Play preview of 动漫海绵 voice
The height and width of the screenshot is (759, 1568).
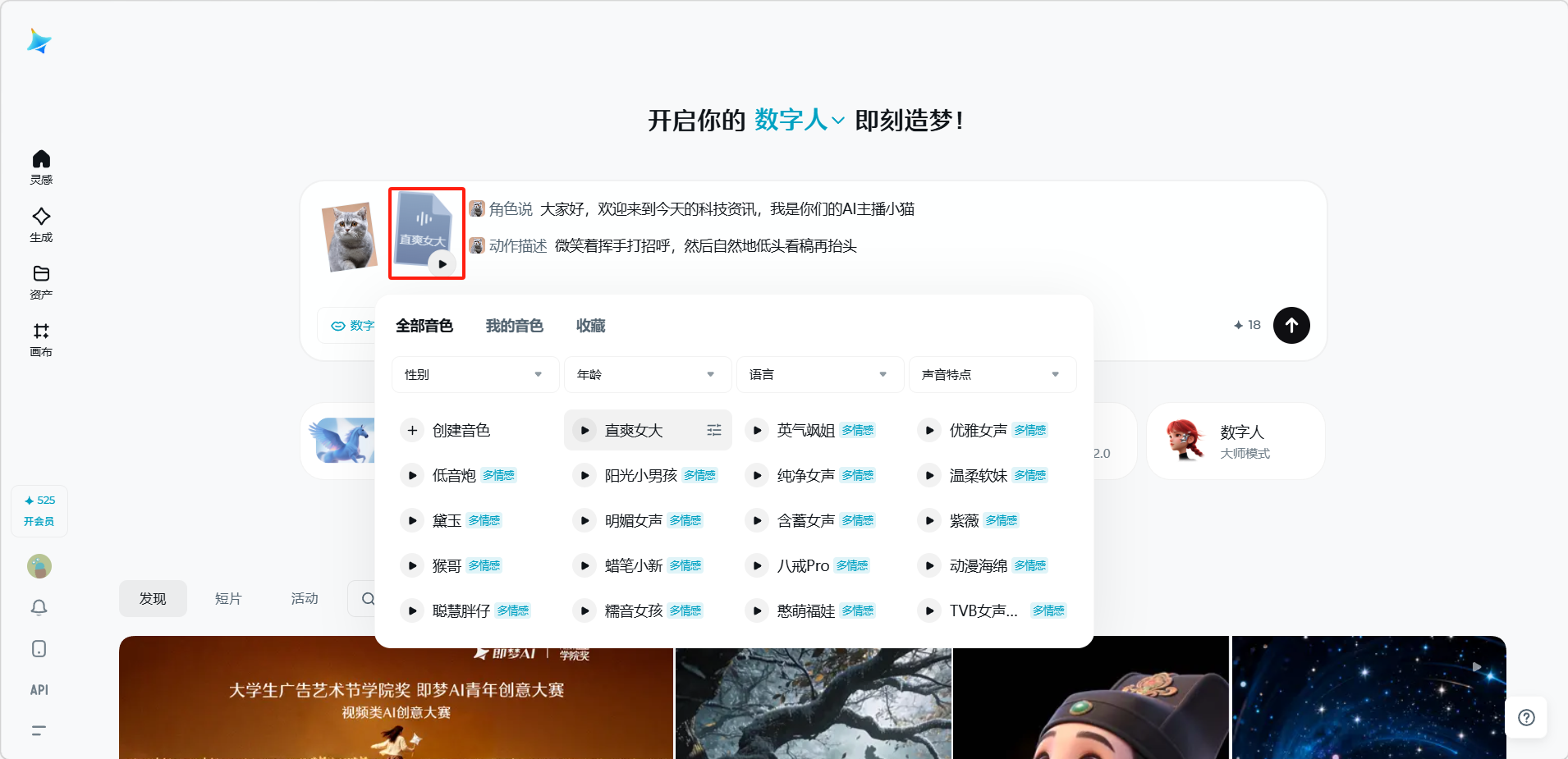pos(929,565)
